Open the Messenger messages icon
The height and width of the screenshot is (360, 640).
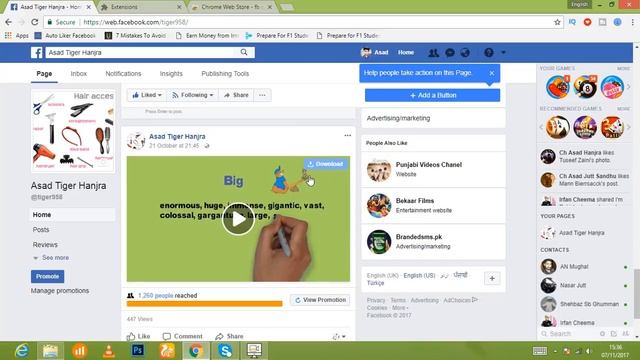pos(450,53)
